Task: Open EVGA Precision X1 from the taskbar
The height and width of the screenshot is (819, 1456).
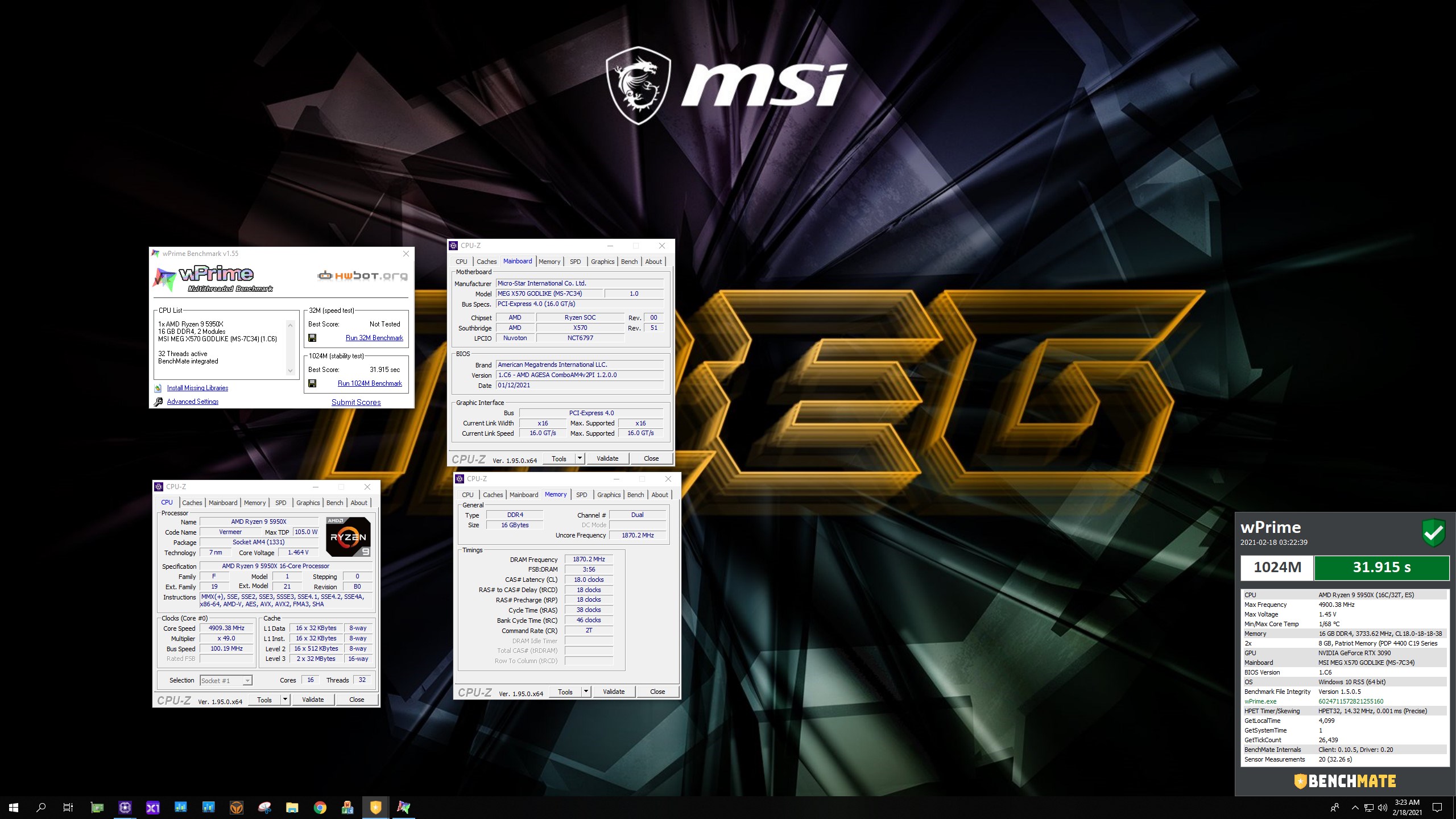Action: coord(153,808)
